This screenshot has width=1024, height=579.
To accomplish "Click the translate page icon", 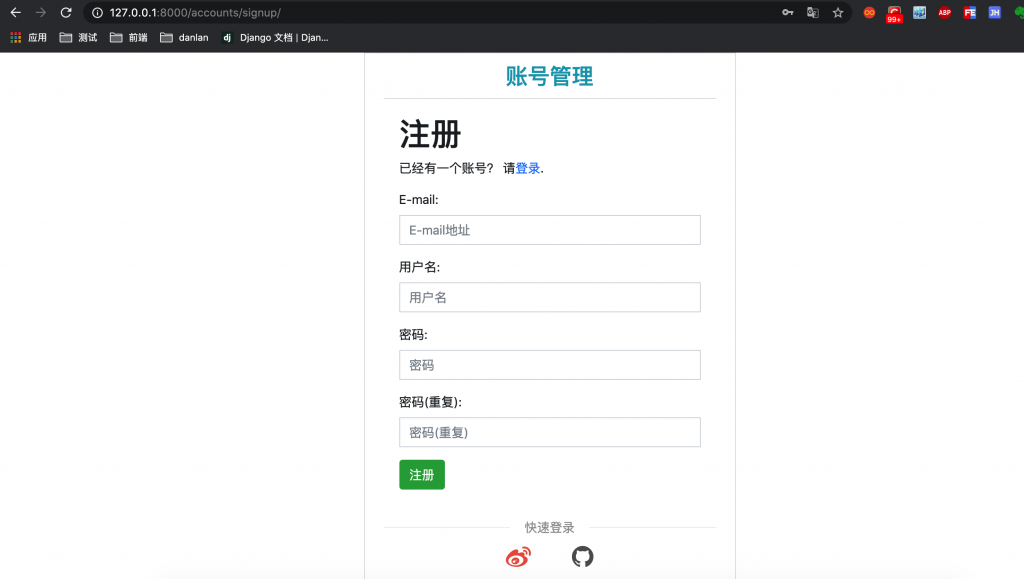I will coord(813,13).
